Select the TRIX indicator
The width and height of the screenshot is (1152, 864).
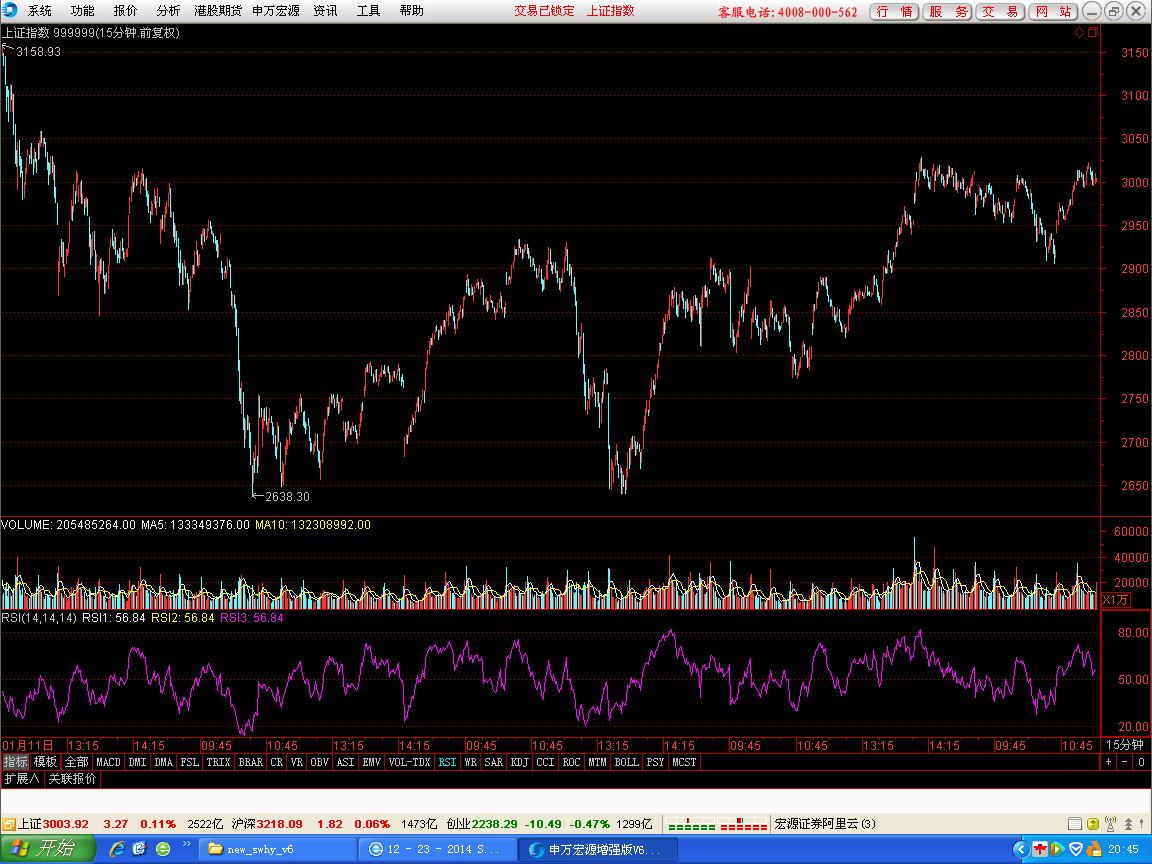(x=218, y=762)
